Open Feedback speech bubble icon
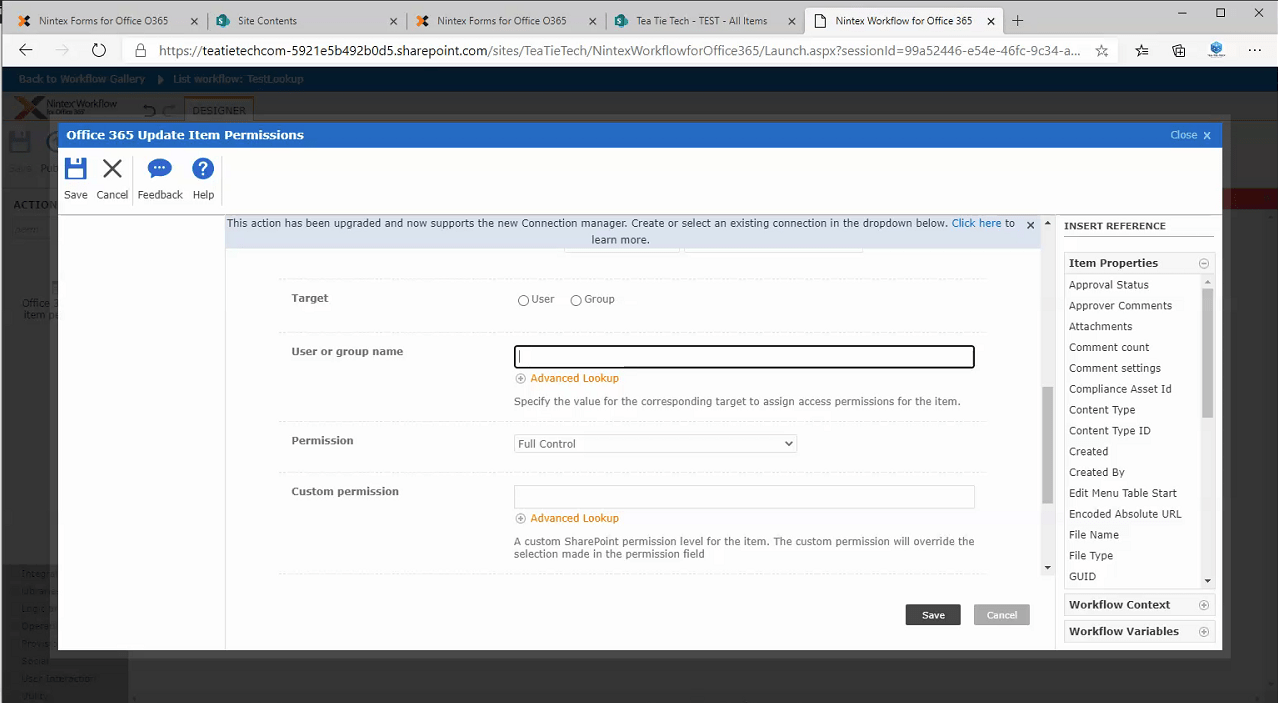The image size is (1278, 703). click(160, 169)
